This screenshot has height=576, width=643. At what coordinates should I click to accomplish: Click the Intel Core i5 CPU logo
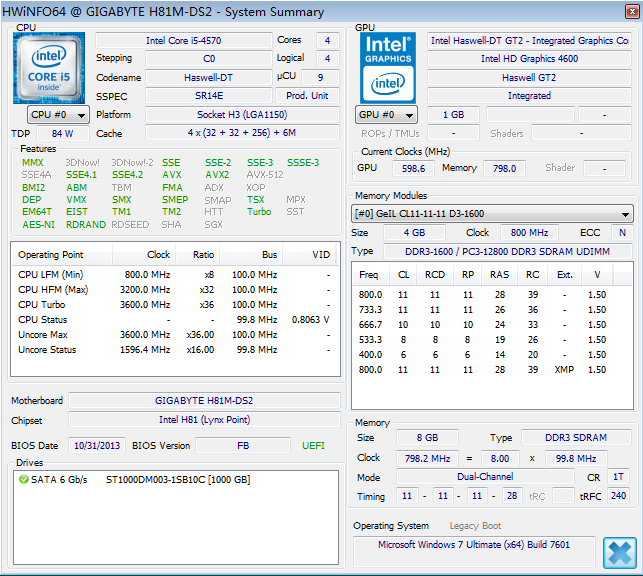click(49, 68)
